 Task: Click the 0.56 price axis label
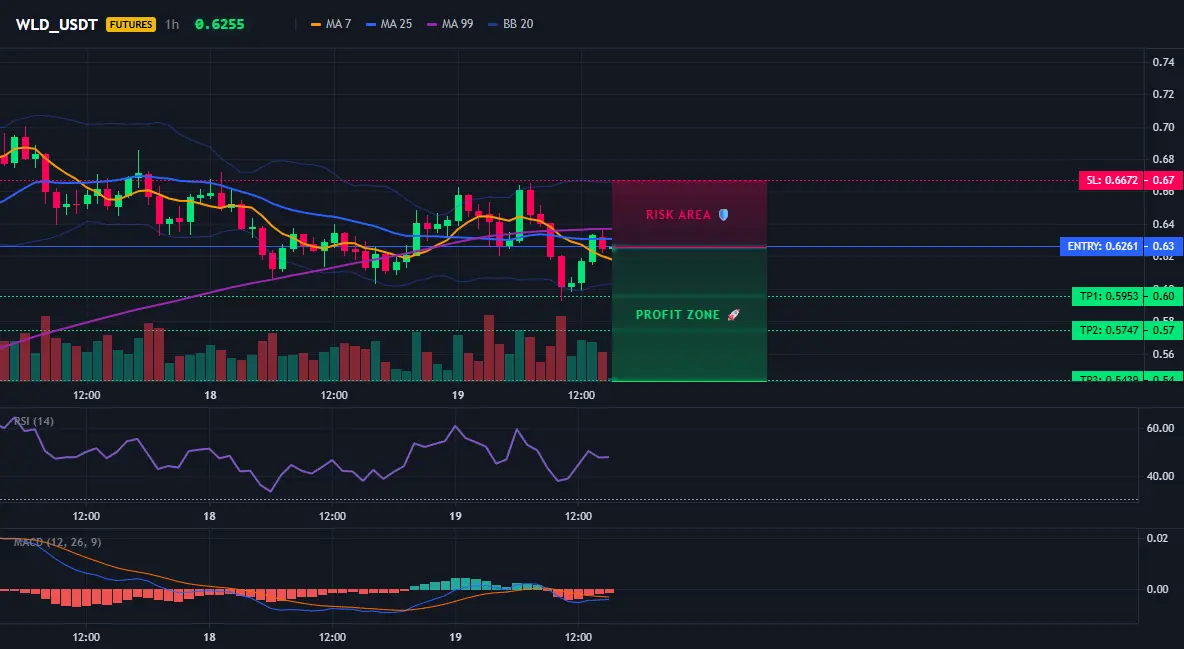pyautogui.click(x=1163, y=354)
